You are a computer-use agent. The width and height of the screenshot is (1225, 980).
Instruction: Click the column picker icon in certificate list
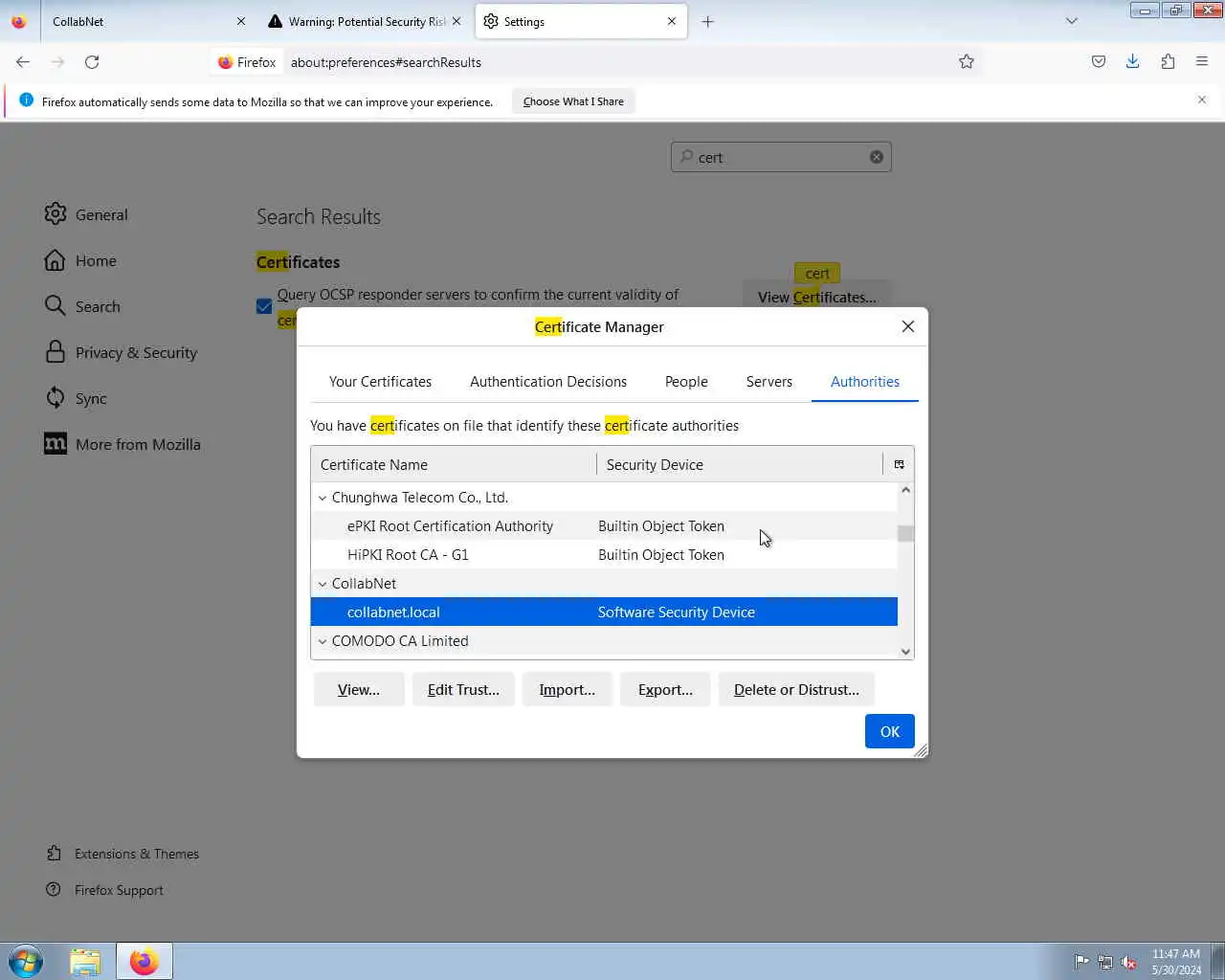pos(899,464)
